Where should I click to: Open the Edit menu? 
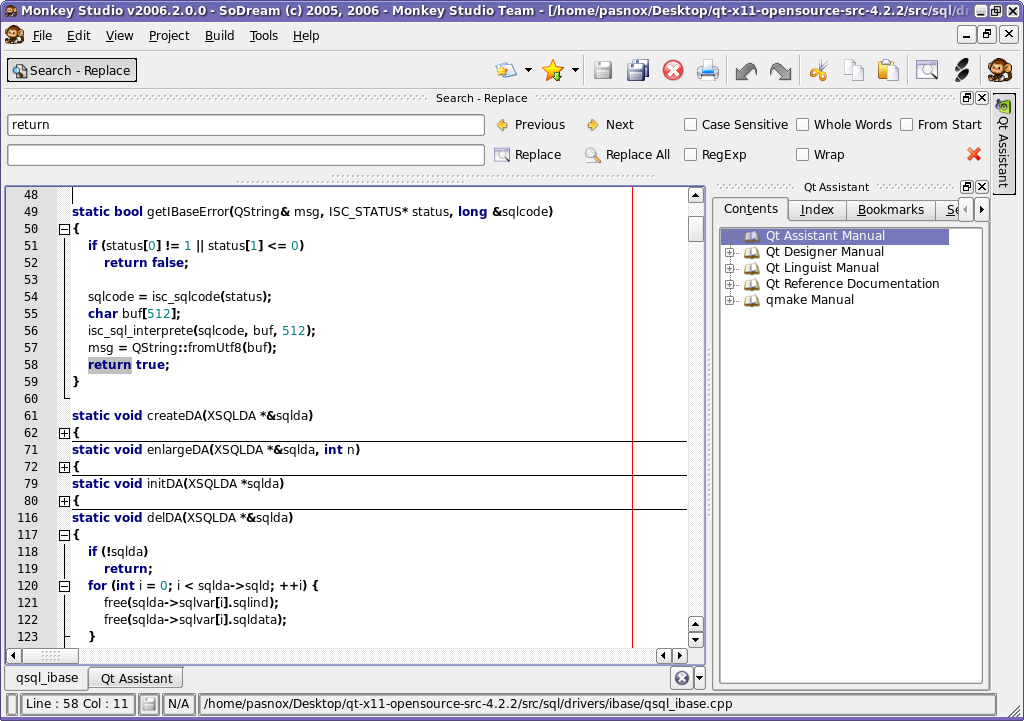(78, 35)
